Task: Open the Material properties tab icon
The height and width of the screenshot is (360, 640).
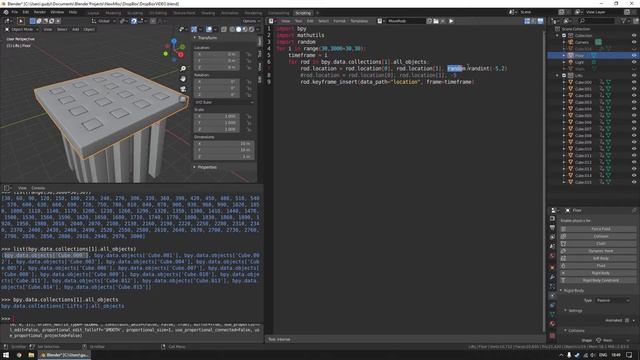Action: 552,324
